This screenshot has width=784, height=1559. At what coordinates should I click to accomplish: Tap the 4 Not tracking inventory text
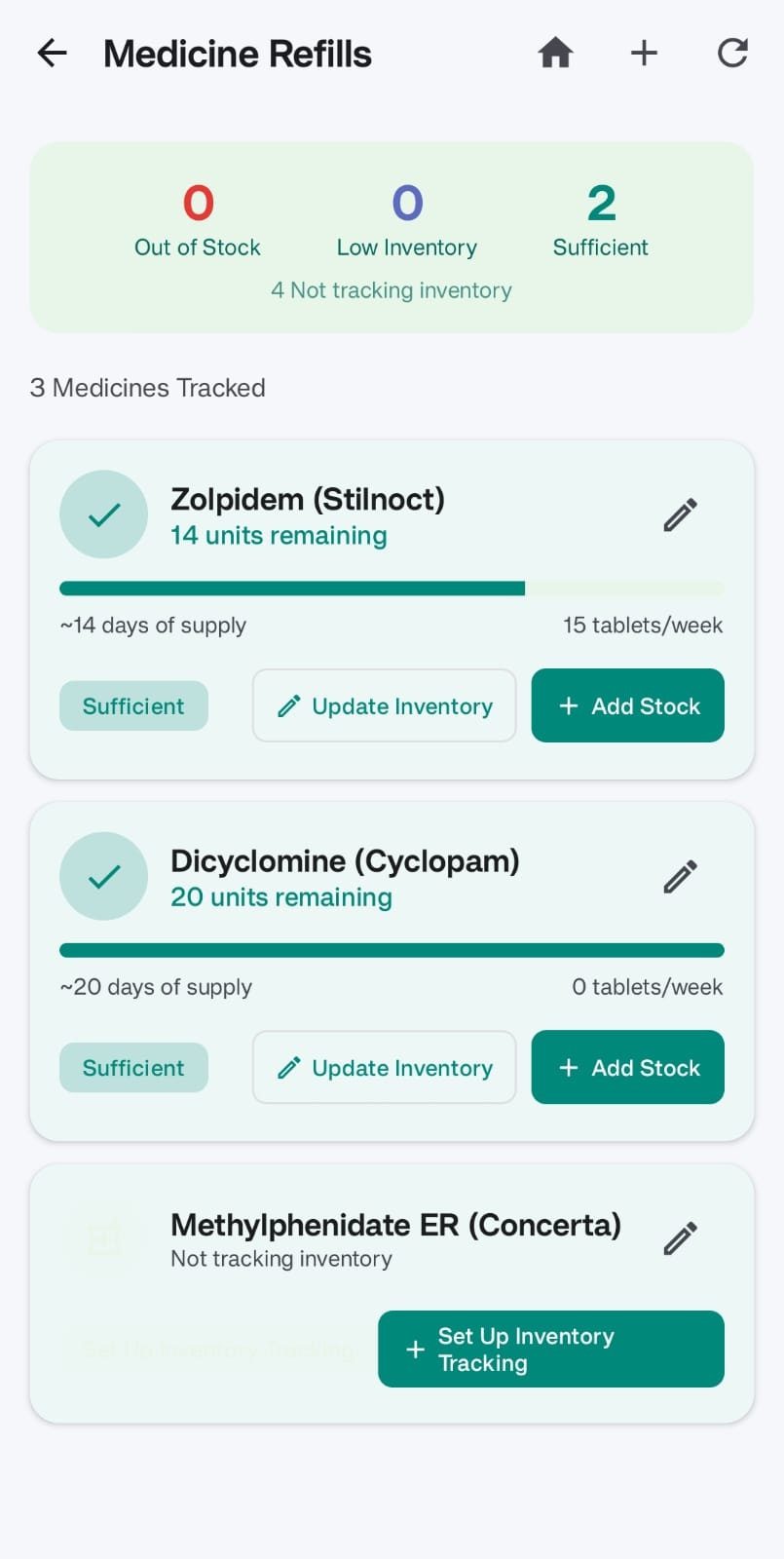392,290
